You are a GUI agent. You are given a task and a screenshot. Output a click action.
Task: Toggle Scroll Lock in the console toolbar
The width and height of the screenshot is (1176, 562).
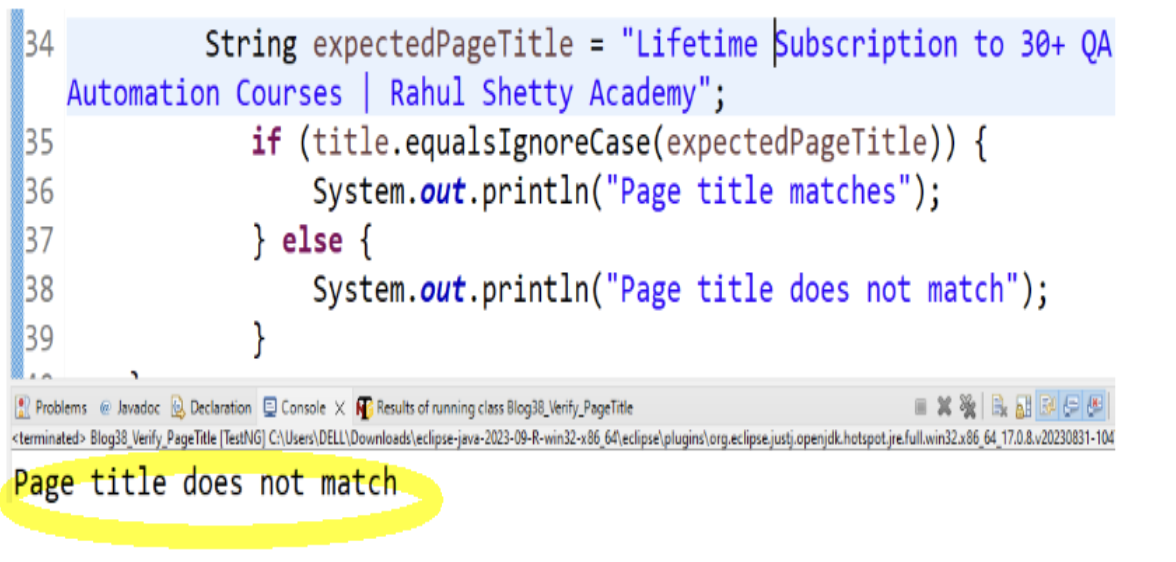tap(1022, 407)
